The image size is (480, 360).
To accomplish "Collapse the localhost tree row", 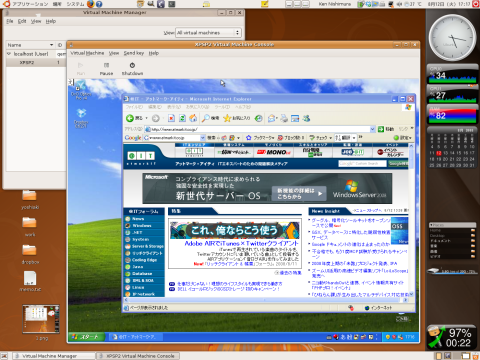I will point(9,54).
